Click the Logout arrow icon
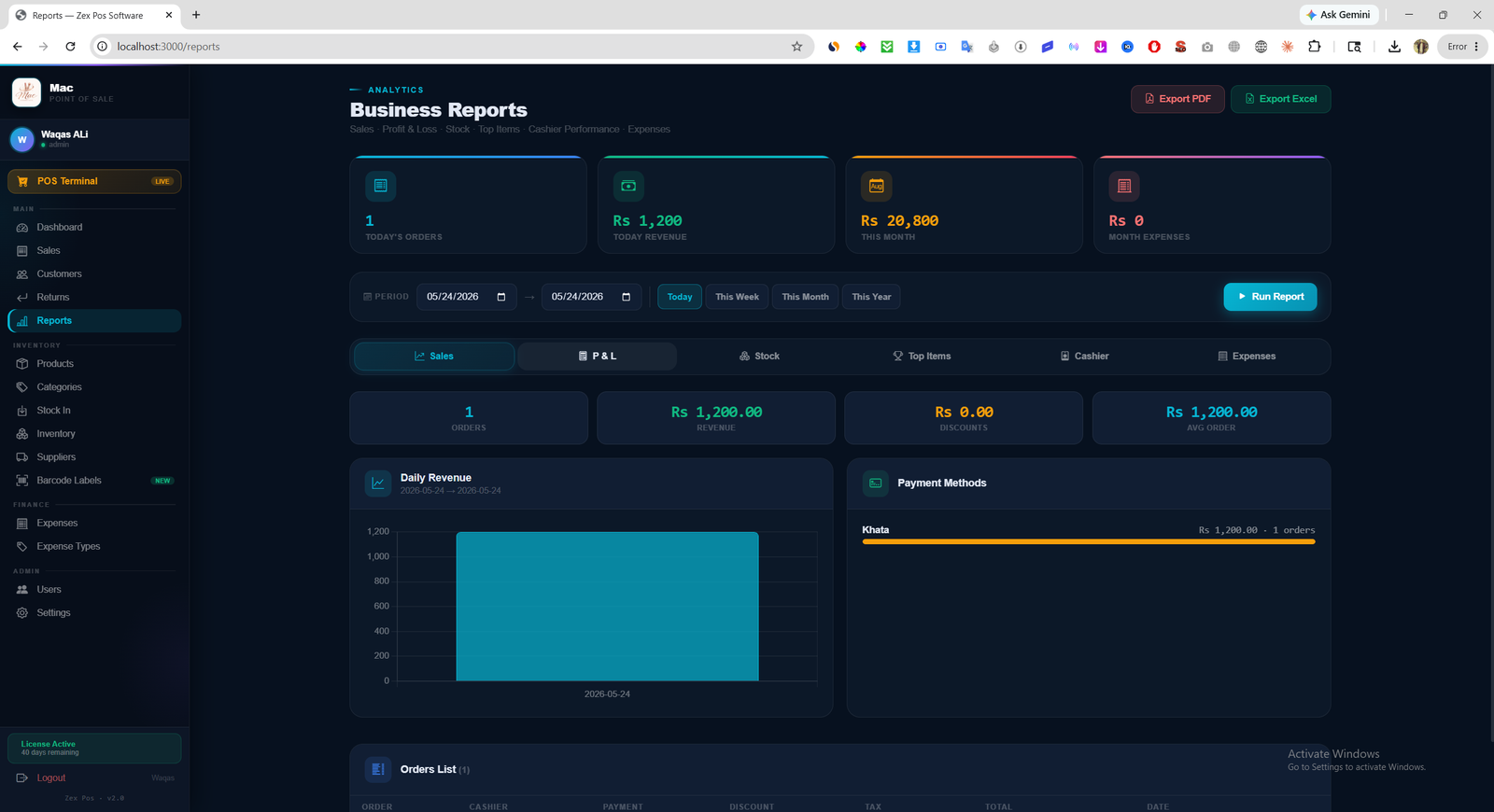Screen dimensions: 1494x812 pos(22,777)
